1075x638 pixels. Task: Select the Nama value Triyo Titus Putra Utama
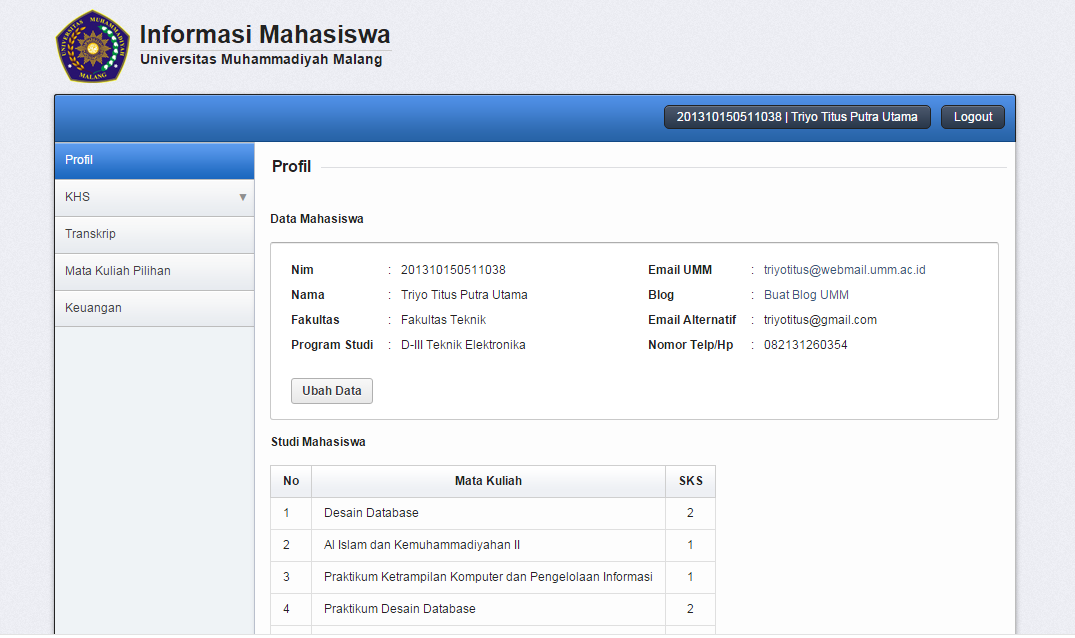464,295
